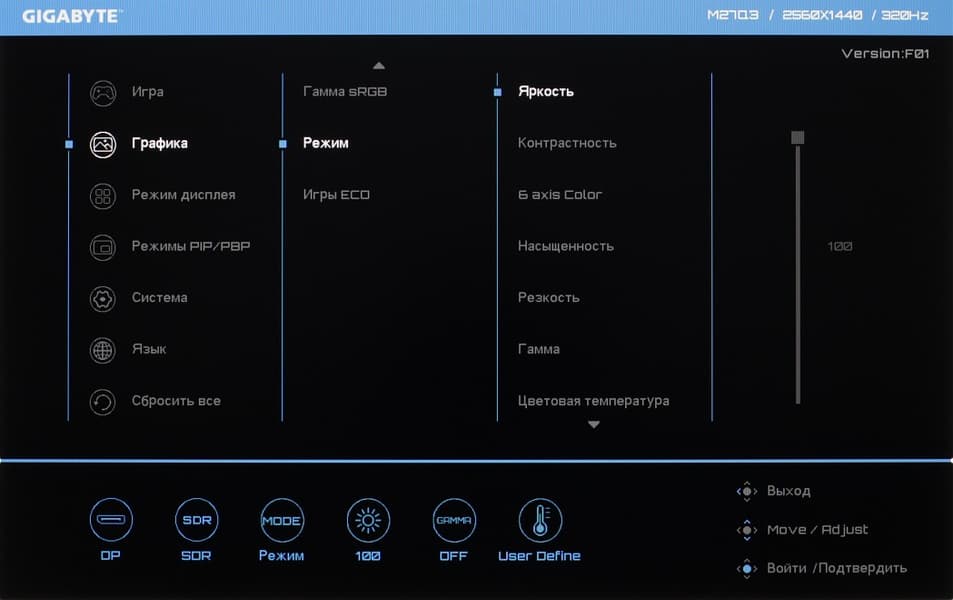Screen dimensions: 953x600
Task: Click the four-square icon beside Режим дисплея
Action: coord(103,196)
